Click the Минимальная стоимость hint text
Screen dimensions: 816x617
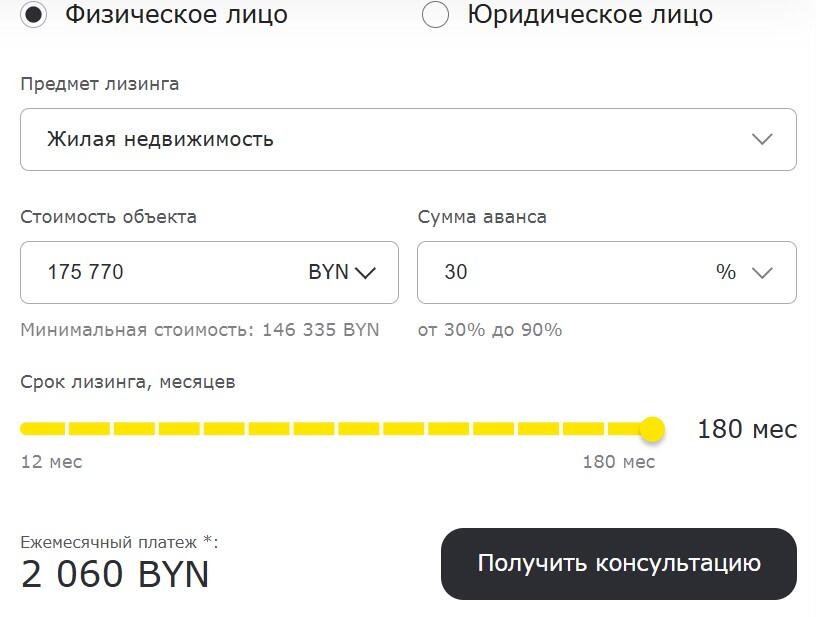point(200,330)
